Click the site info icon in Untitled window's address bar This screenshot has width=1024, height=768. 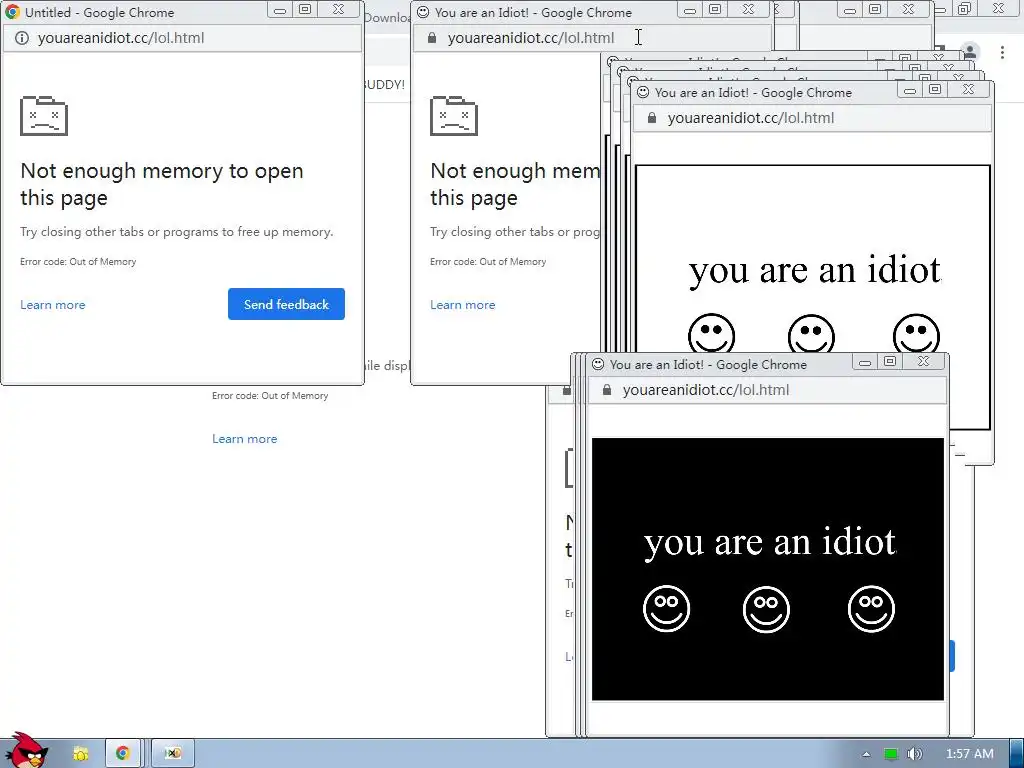[22, 38]
